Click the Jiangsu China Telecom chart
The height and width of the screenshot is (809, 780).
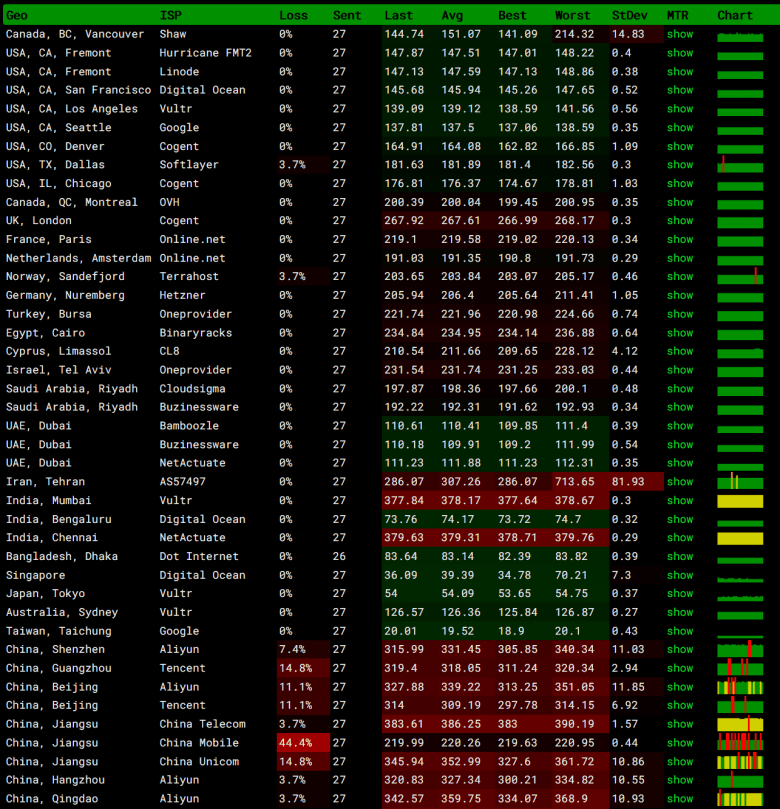[740, 723]
